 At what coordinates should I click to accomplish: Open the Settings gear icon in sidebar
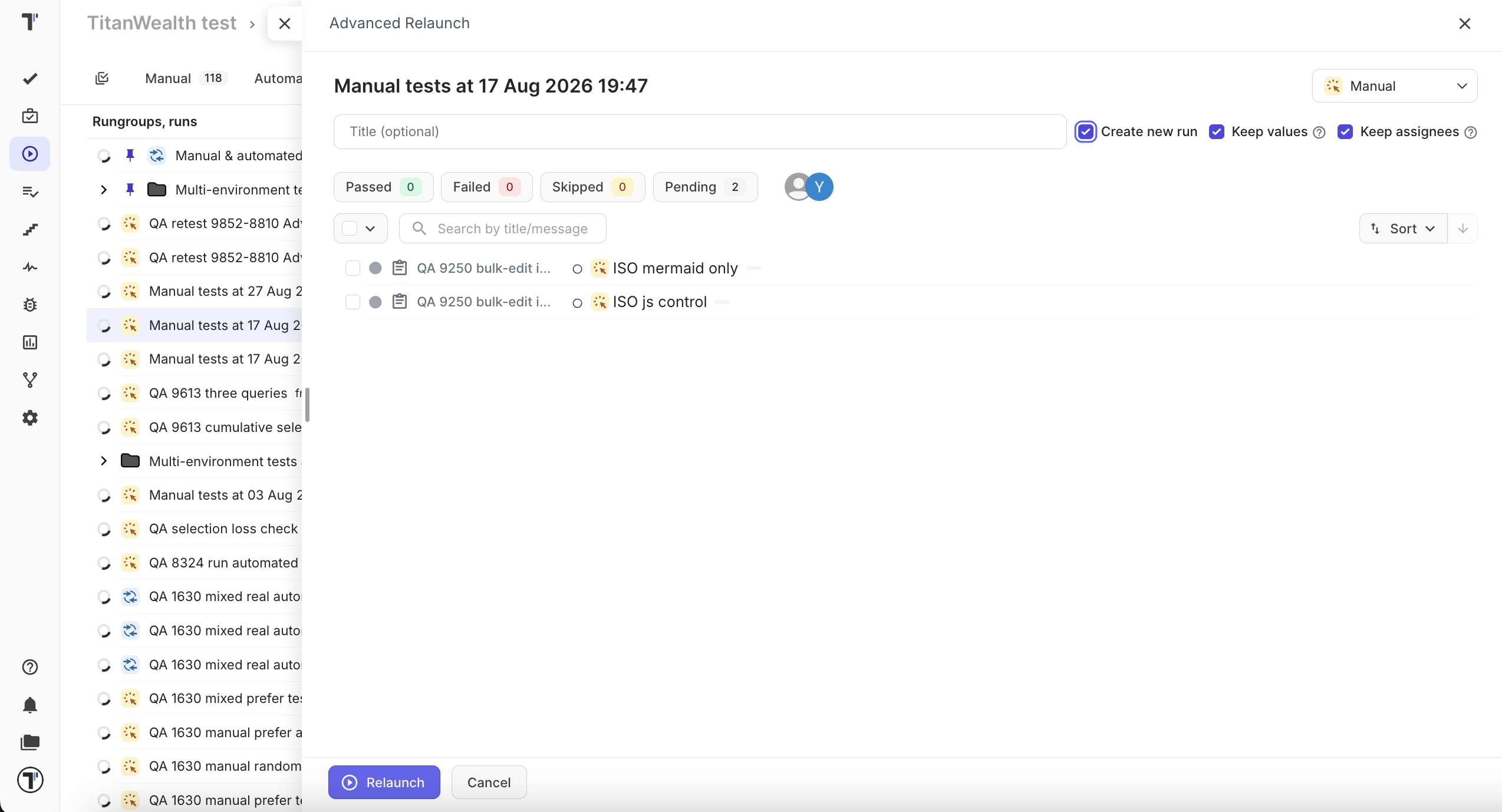[30, 418]
